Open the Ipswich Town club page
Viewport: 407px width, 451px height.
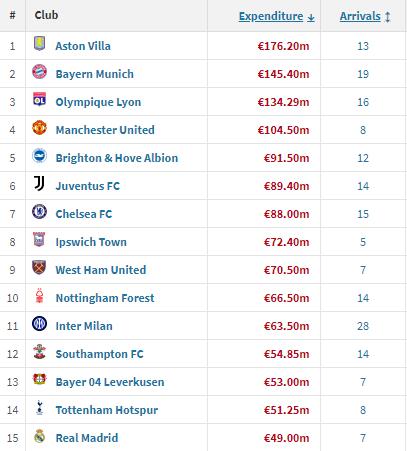click(91, 242)
